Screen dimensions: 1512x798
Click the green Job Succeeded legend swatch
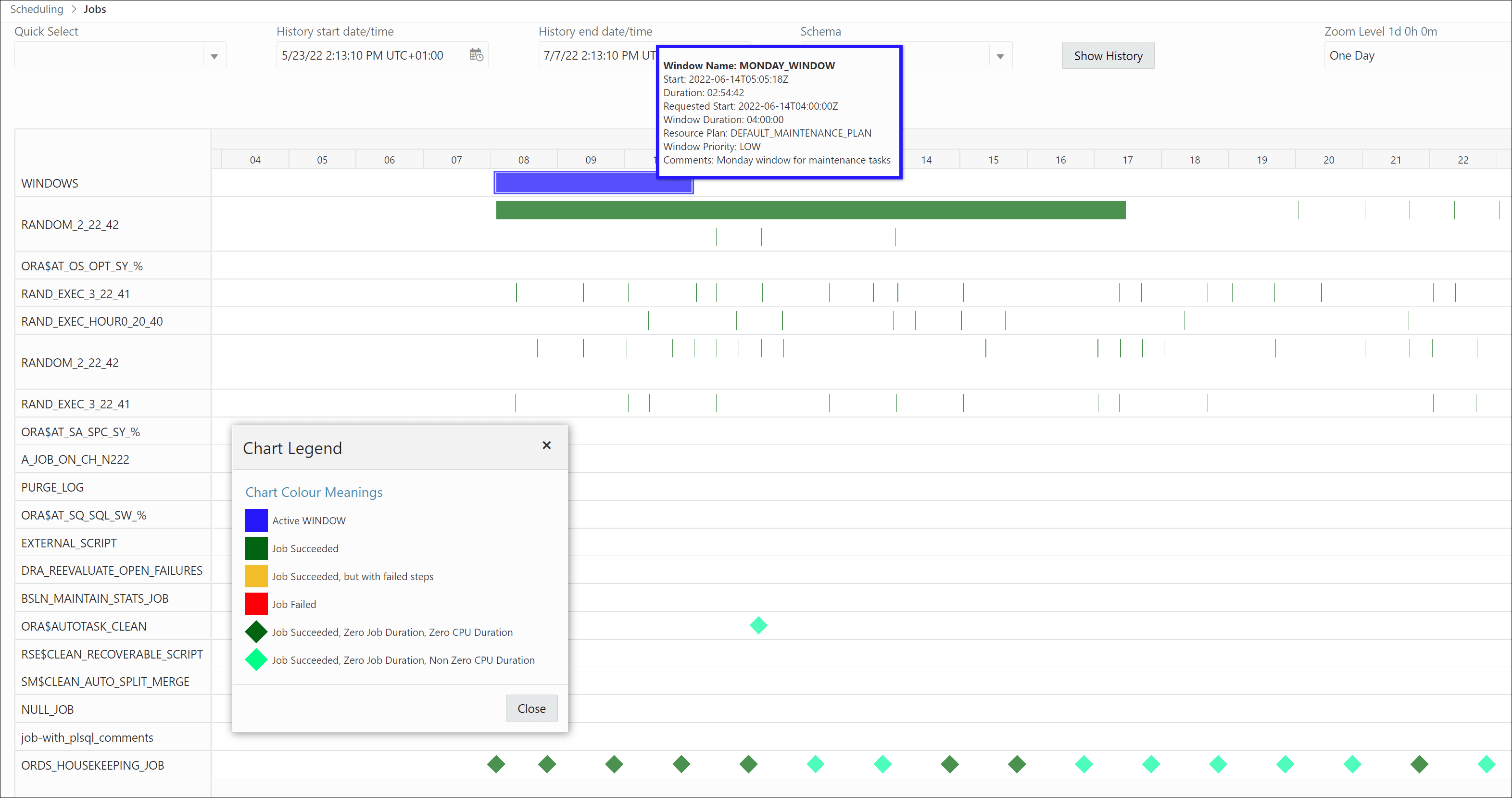(x=255, y=548)
